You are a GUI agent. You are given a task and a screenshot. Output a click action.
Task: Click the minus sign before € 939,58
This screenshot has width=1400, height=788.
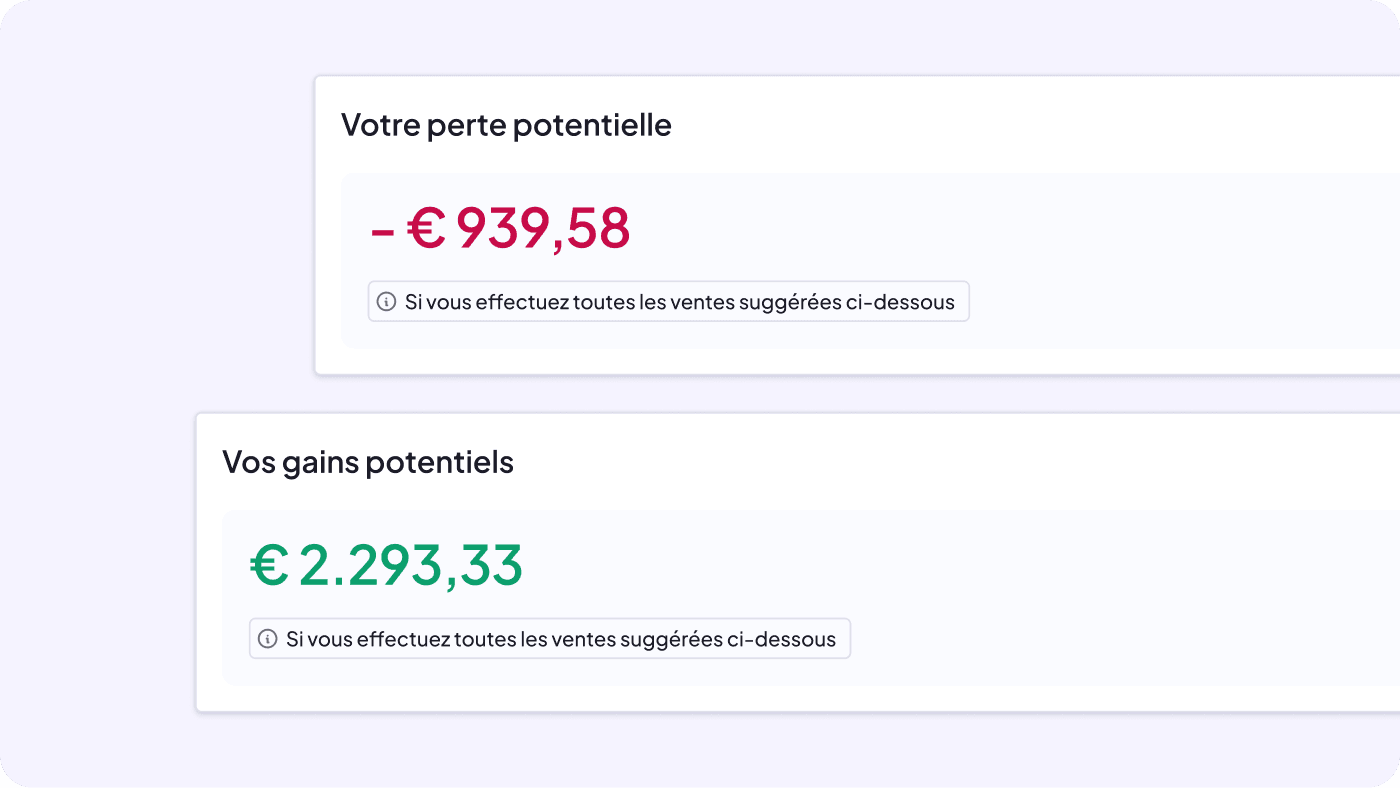point(381,228)
